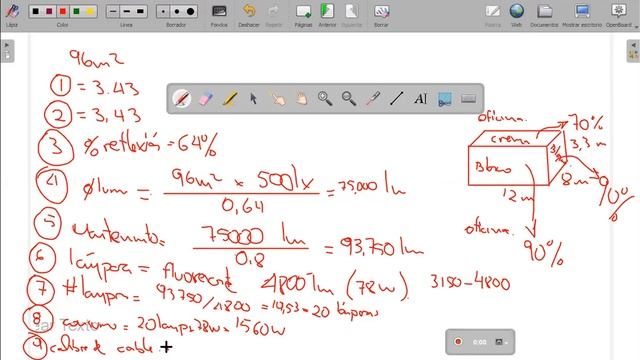Select the zoom out magnifier

click(x=349, y=99)
